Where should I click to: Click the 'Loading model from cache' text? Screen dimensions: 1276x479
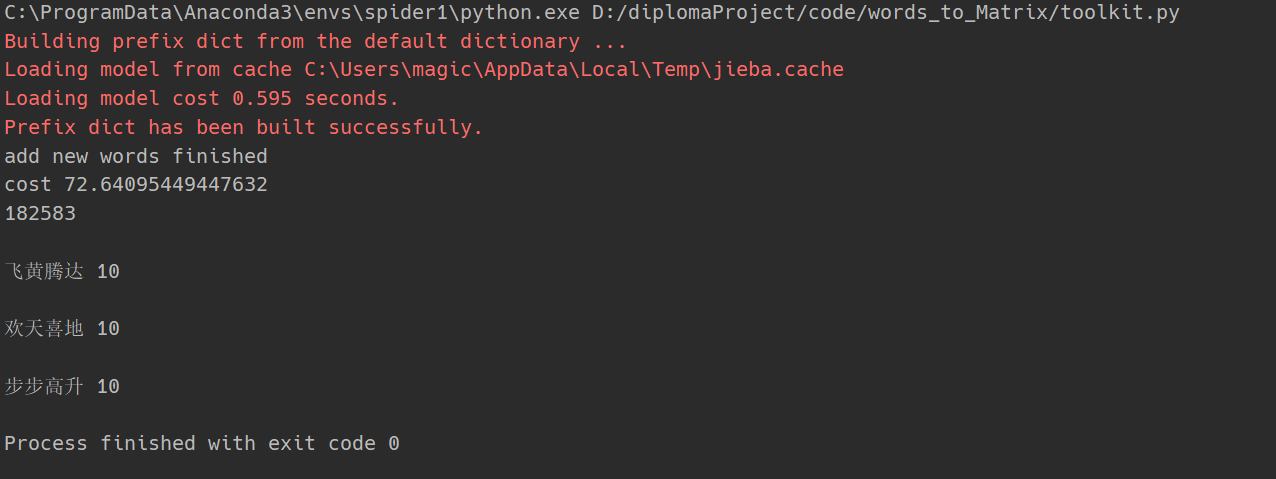(149, 70)
